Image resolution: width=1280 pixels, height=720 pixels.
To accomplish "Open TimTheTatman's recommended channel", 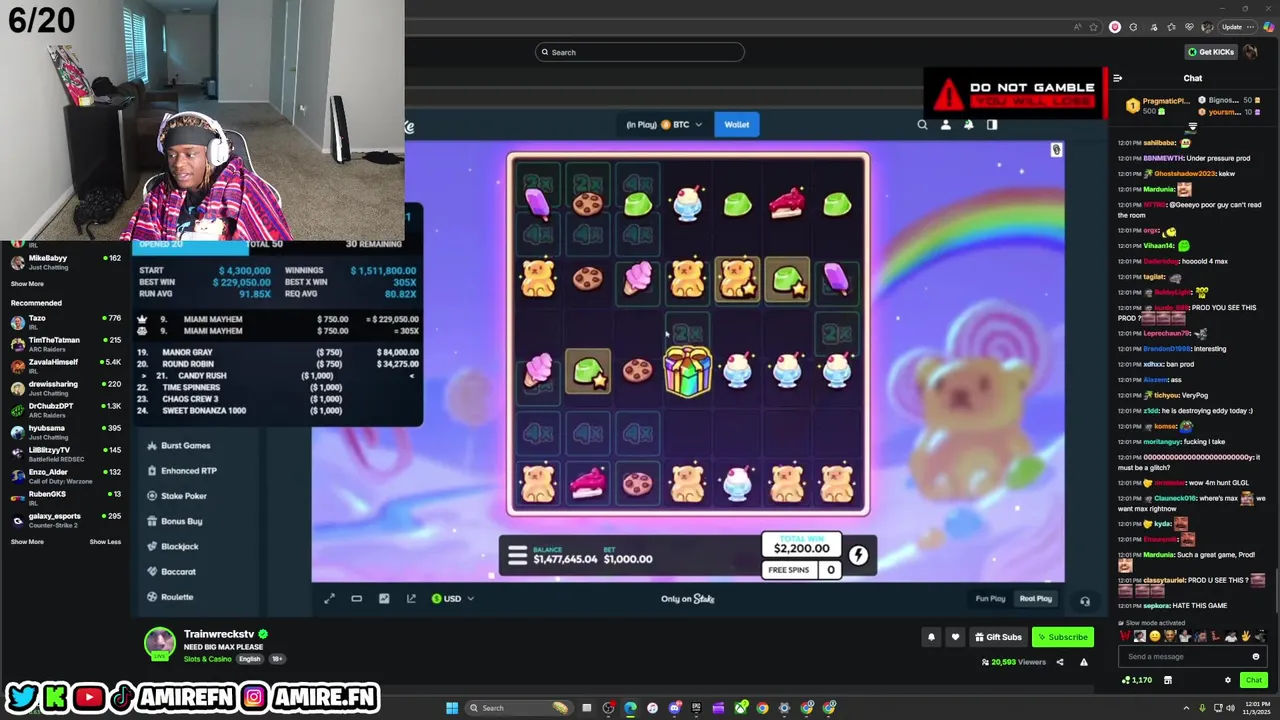I will coord(65,343).
